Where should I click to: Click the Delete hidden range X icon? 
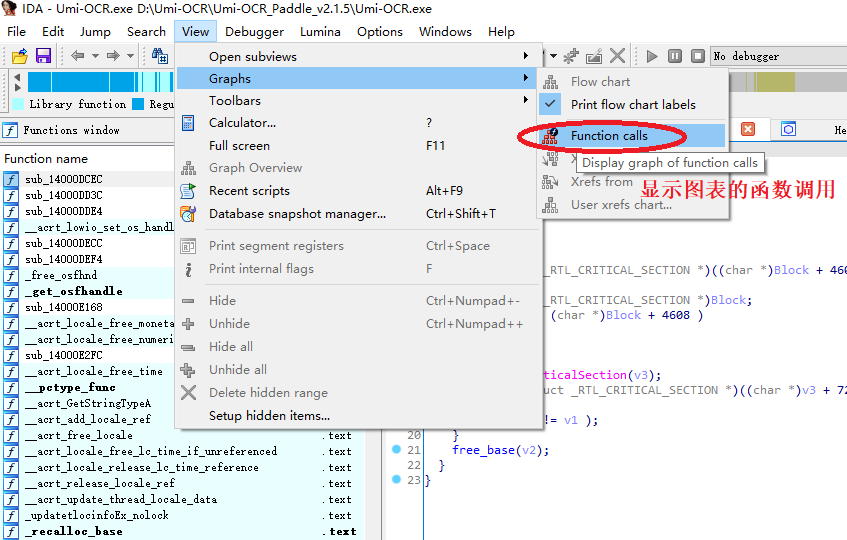(x=188, y=393)
